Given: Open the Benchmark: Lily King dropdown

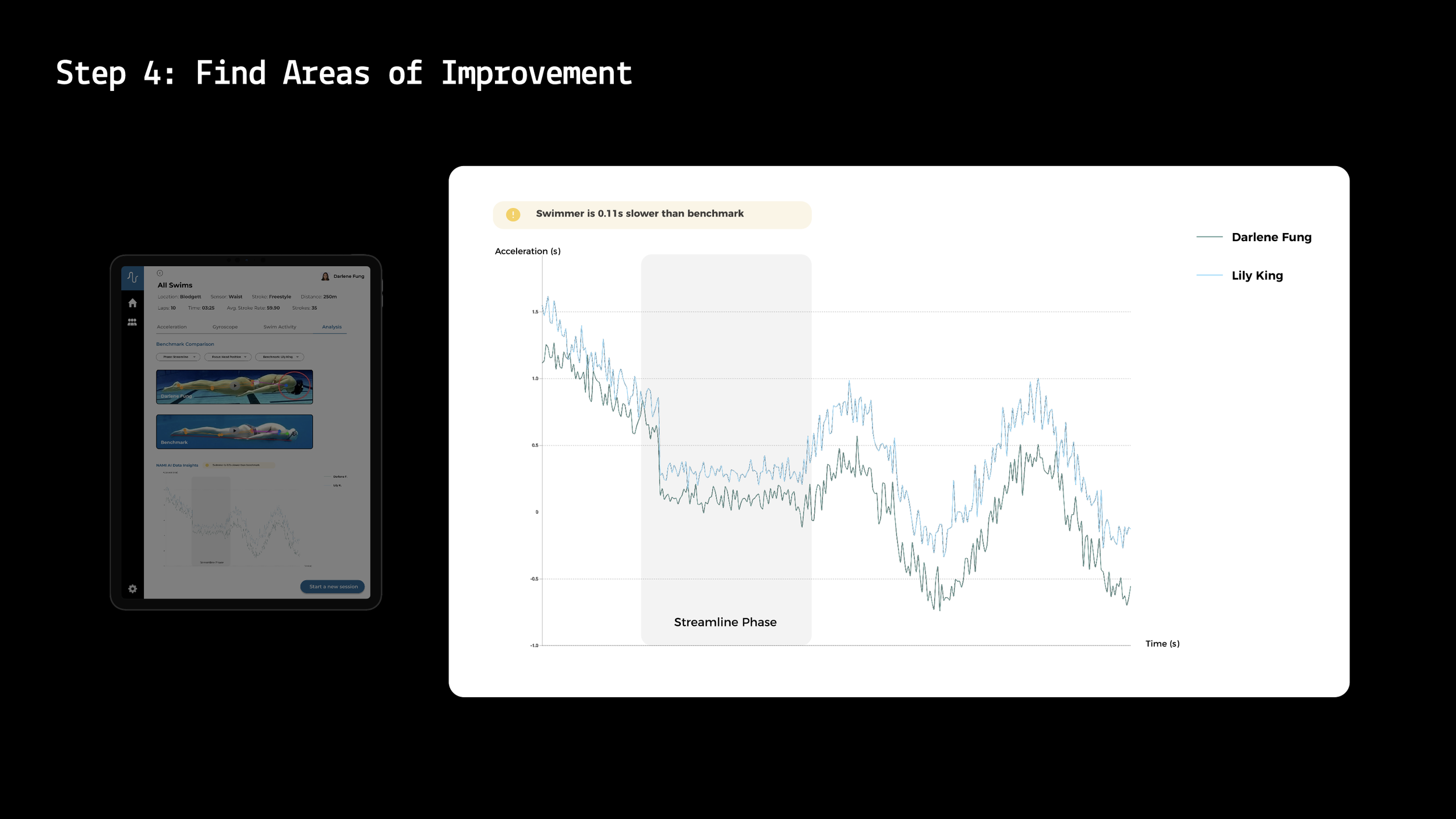Looking at the screenshot, I should click(x=280, y=357).
